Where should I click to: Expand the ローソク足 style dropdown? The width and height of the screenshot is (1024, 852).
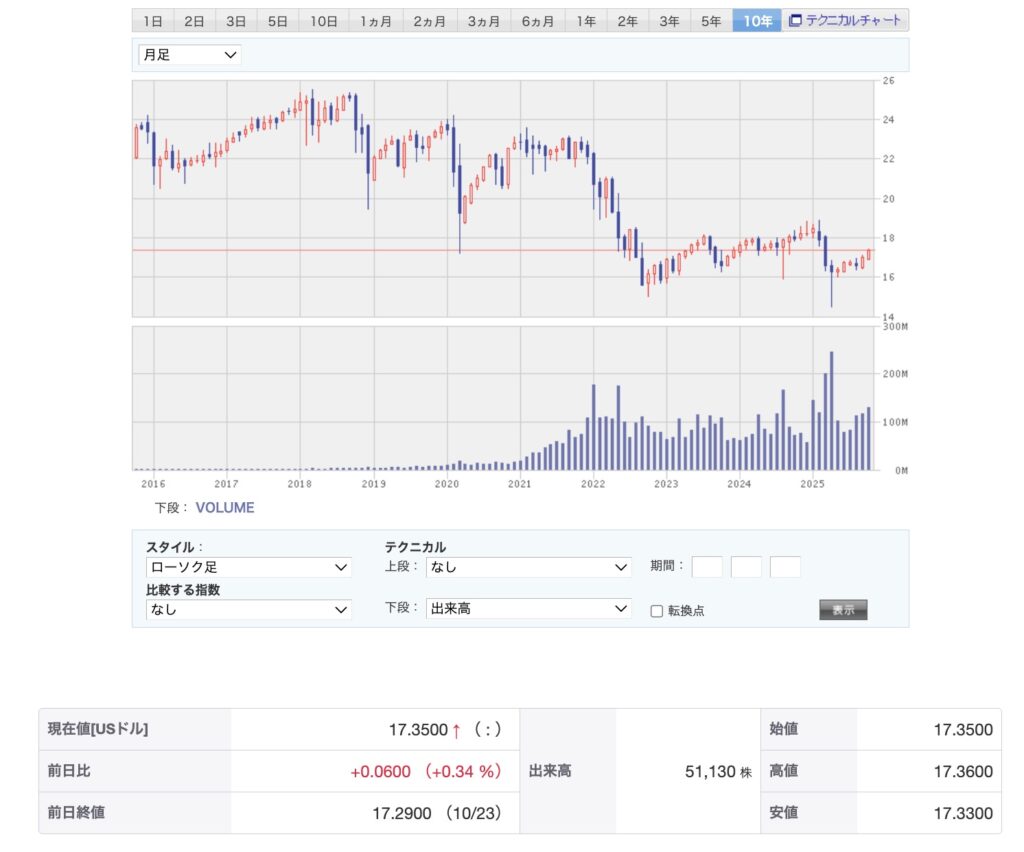pyautogui.click(x=248, y=567)
